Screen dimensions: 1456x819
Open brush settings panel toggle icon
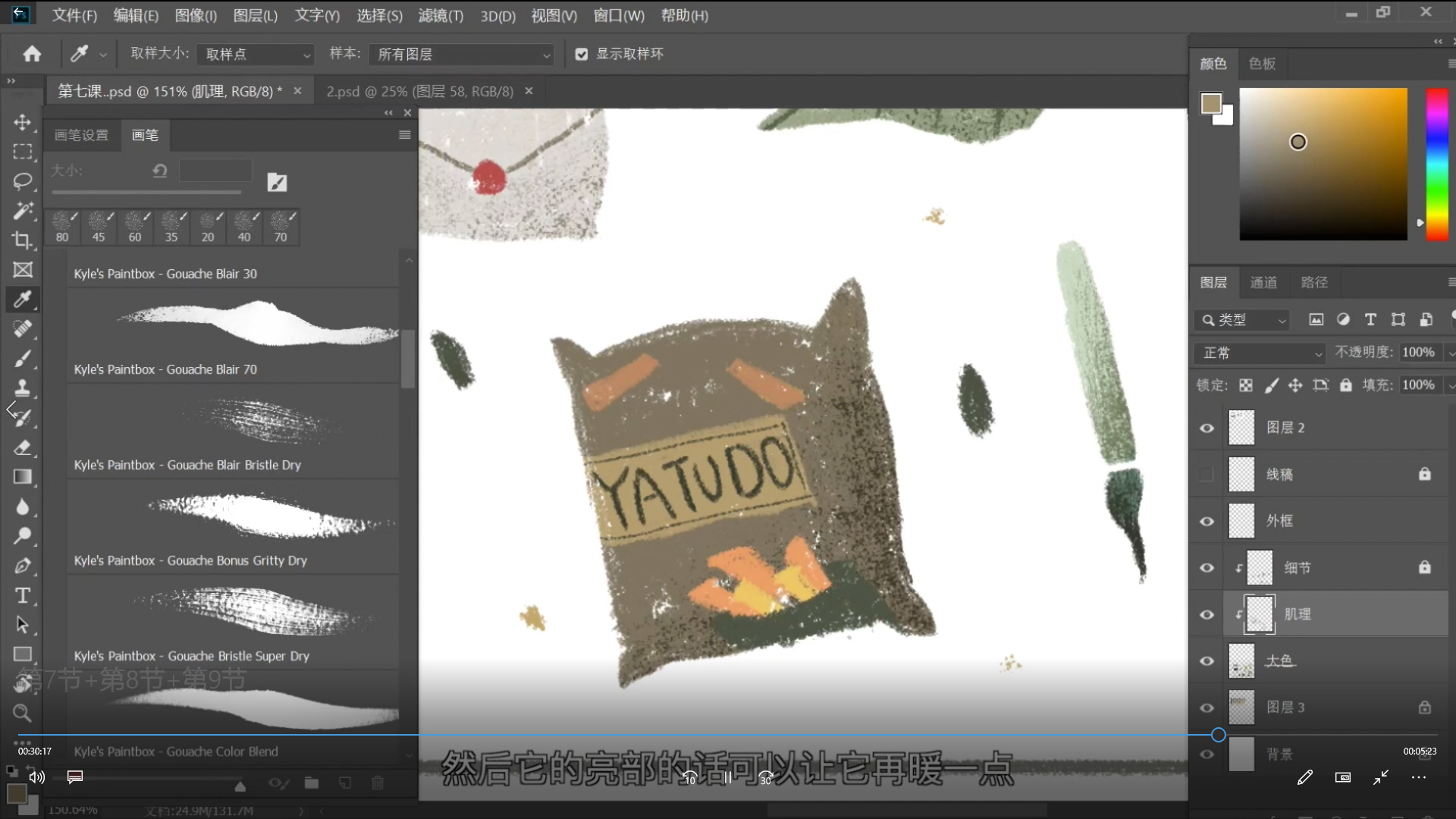[277, 182]
